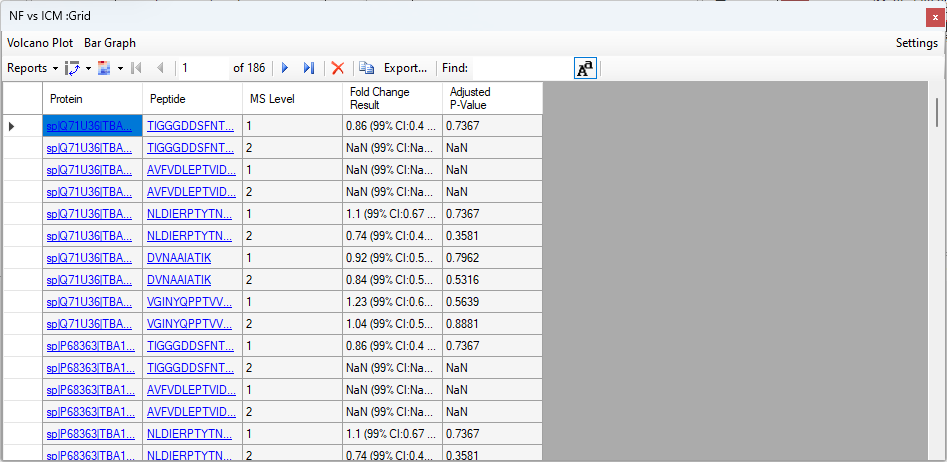
Task: Click the Fold Change Result column header
Action: click(x=392, y=98)
